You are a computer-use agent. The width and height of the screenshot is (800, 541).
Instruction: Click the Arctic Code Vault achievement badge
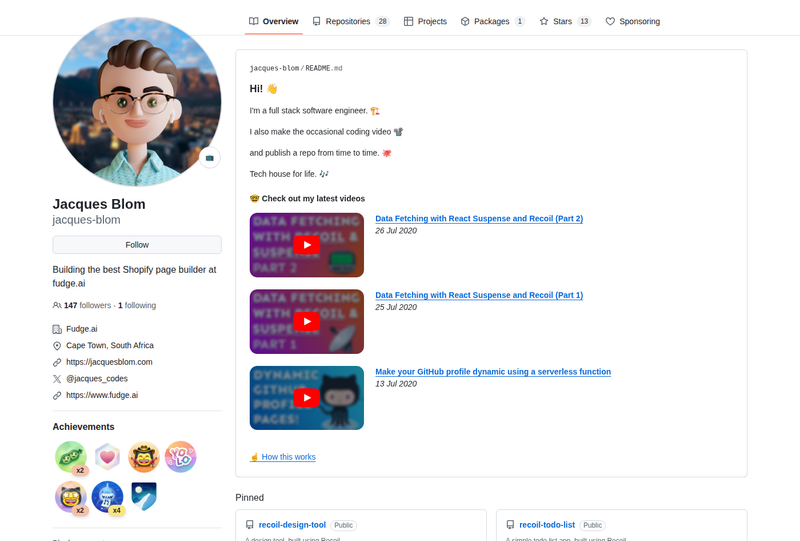pyautogui.click(x=144, y=497)
